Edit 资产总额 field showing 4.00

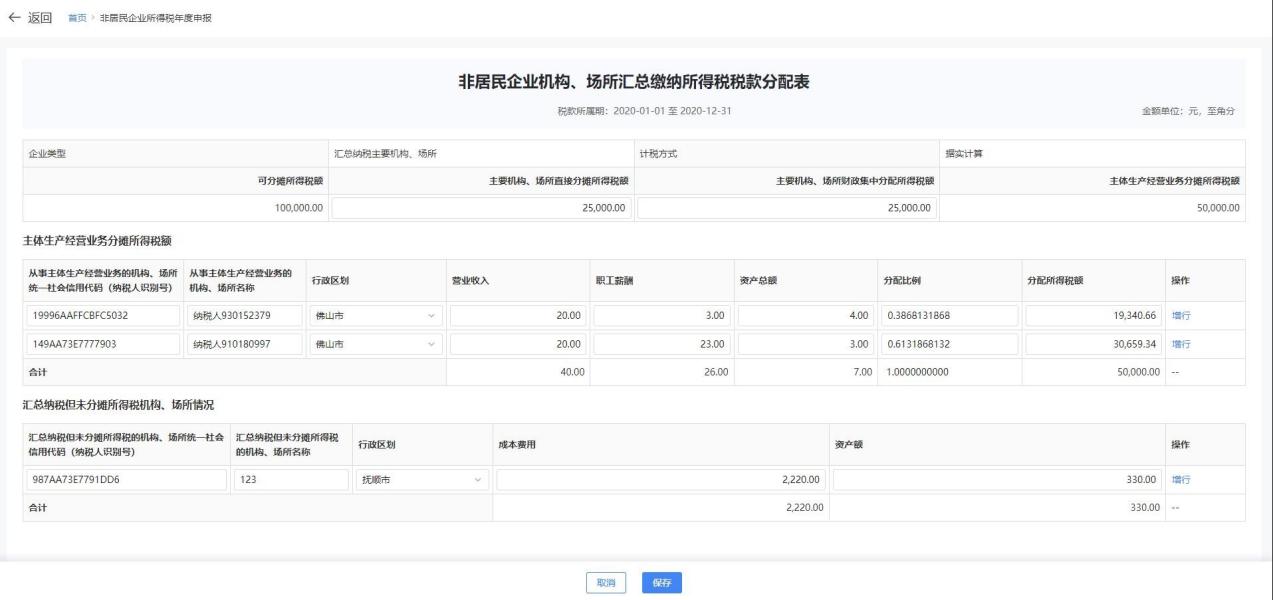pos(805,316)
